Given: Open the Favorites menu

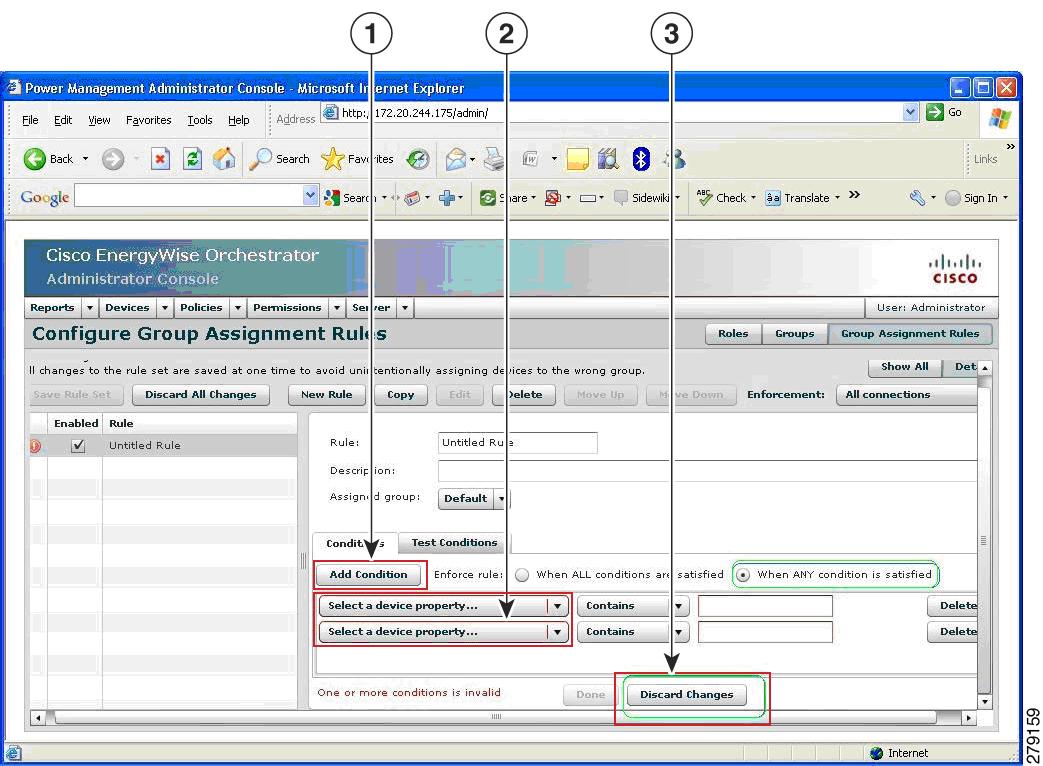Looking at the screenshot, I should [148, 120].
